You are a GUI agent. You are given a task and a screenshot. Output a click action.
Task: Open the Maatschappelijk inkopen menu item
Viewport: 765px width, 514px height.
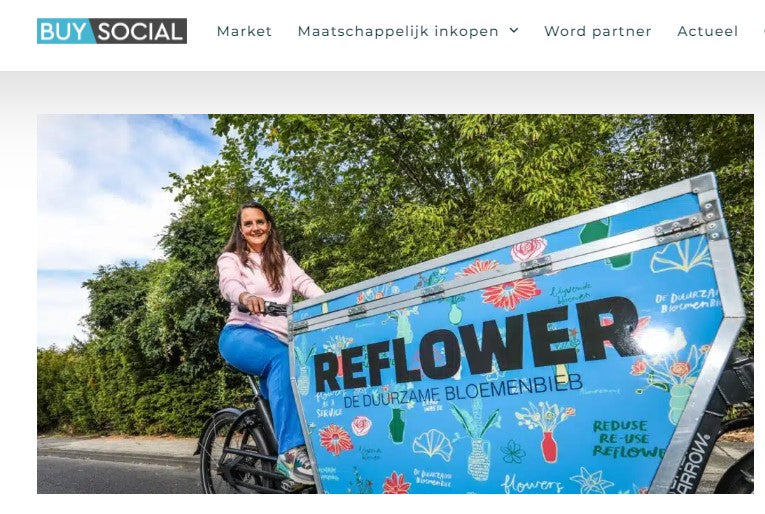(x=398, y=31)
